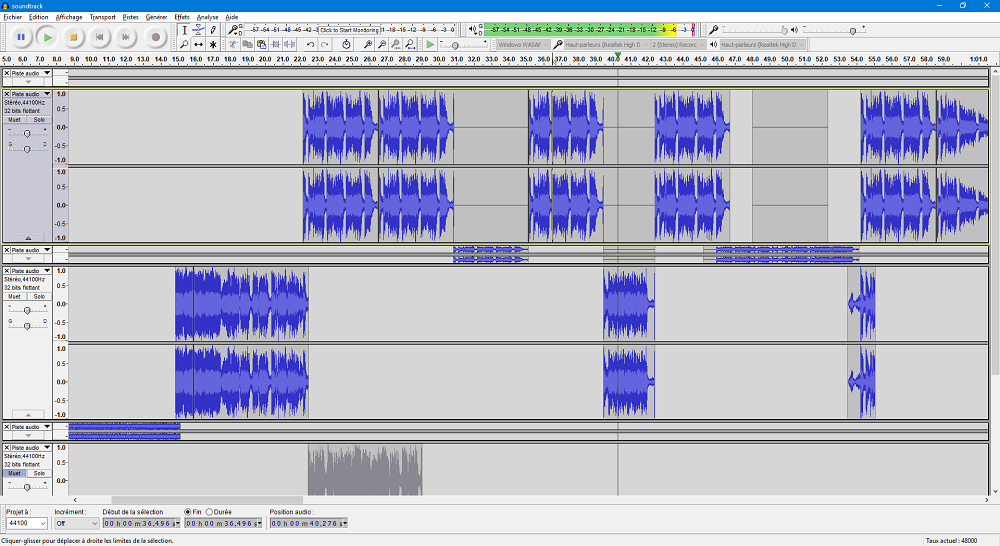This screenshot has height=546, width=1000.
Task: Select the Draw (pencil) tool
Action: (x=213, y=30)
